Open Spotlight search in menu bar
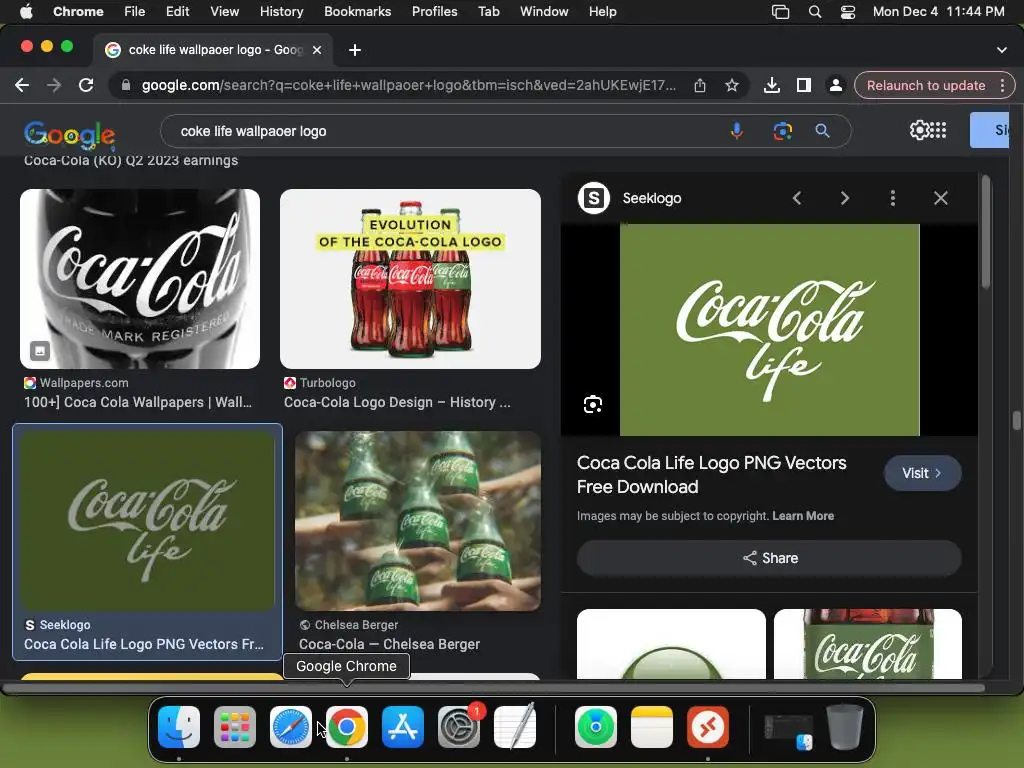Image resolution: width=1024 pixels, height=768 pixels. (814, 12)
